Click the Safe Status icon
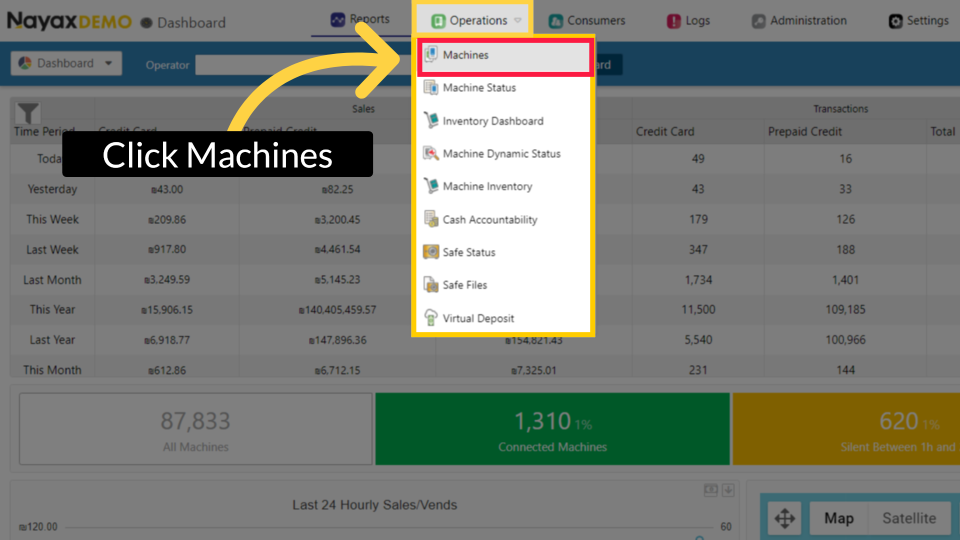 [431, 253]
